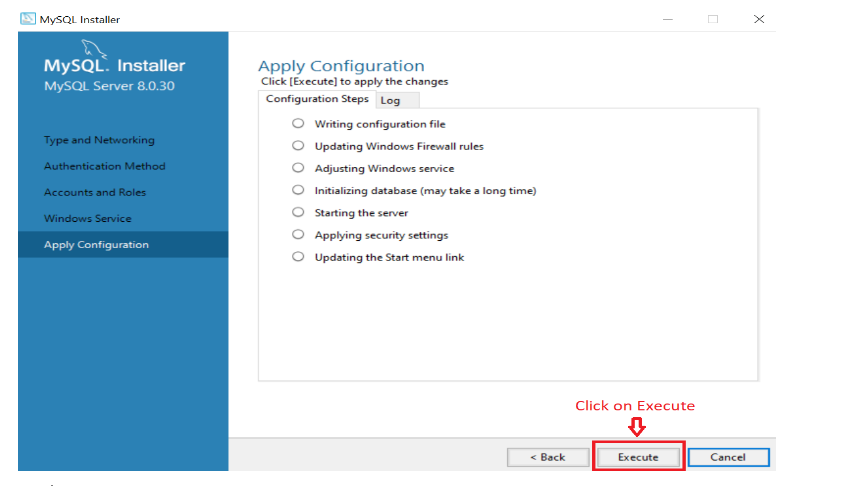Click the Initializing database status circle

298,190
